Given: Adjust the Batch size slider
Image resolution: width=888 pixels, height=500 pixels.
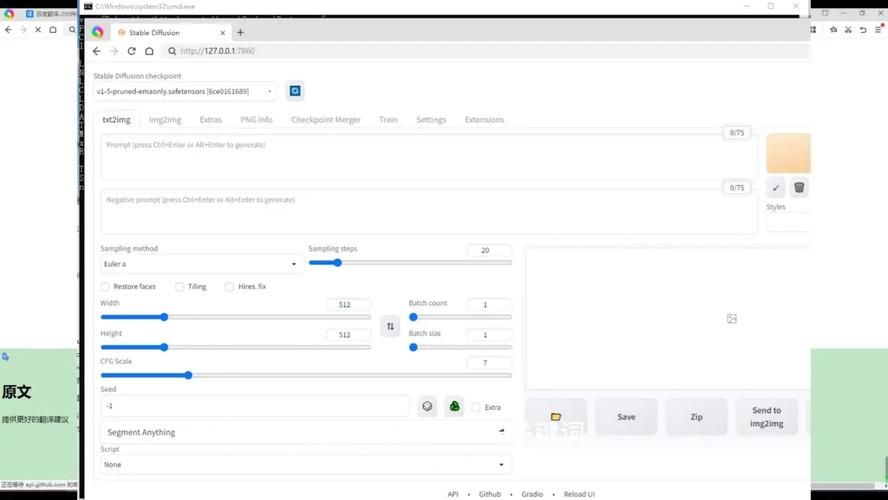Looking at the screenshot, I should pos(460,347).
